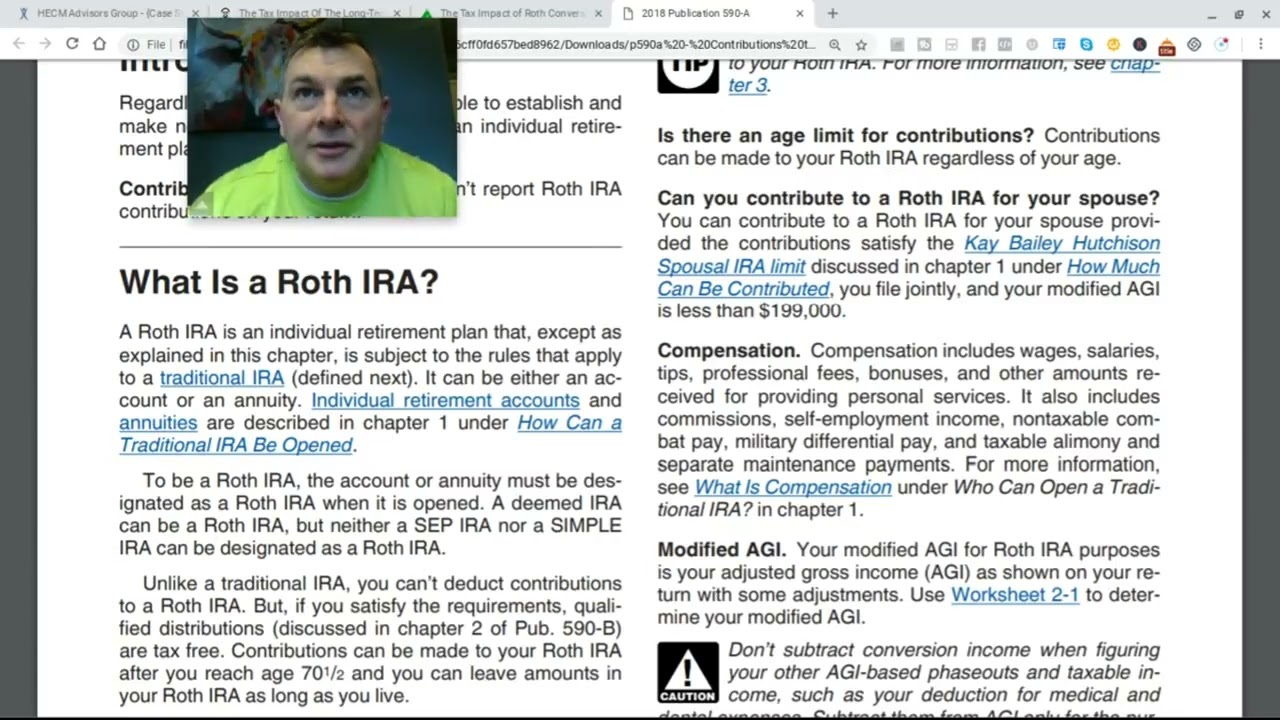
Task: Open the browser home page
Action: [x=99, y=44]
